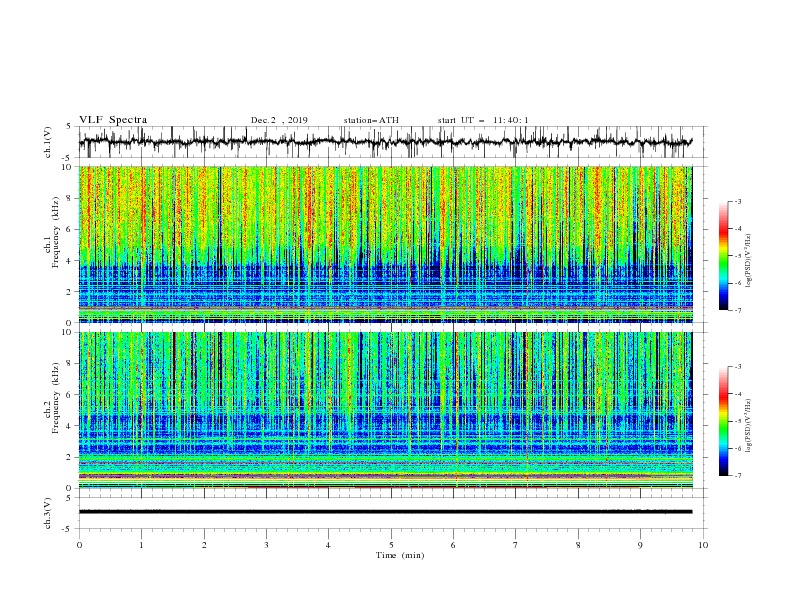Click the -7 label on ch.2 colorbar

(738, 476)
